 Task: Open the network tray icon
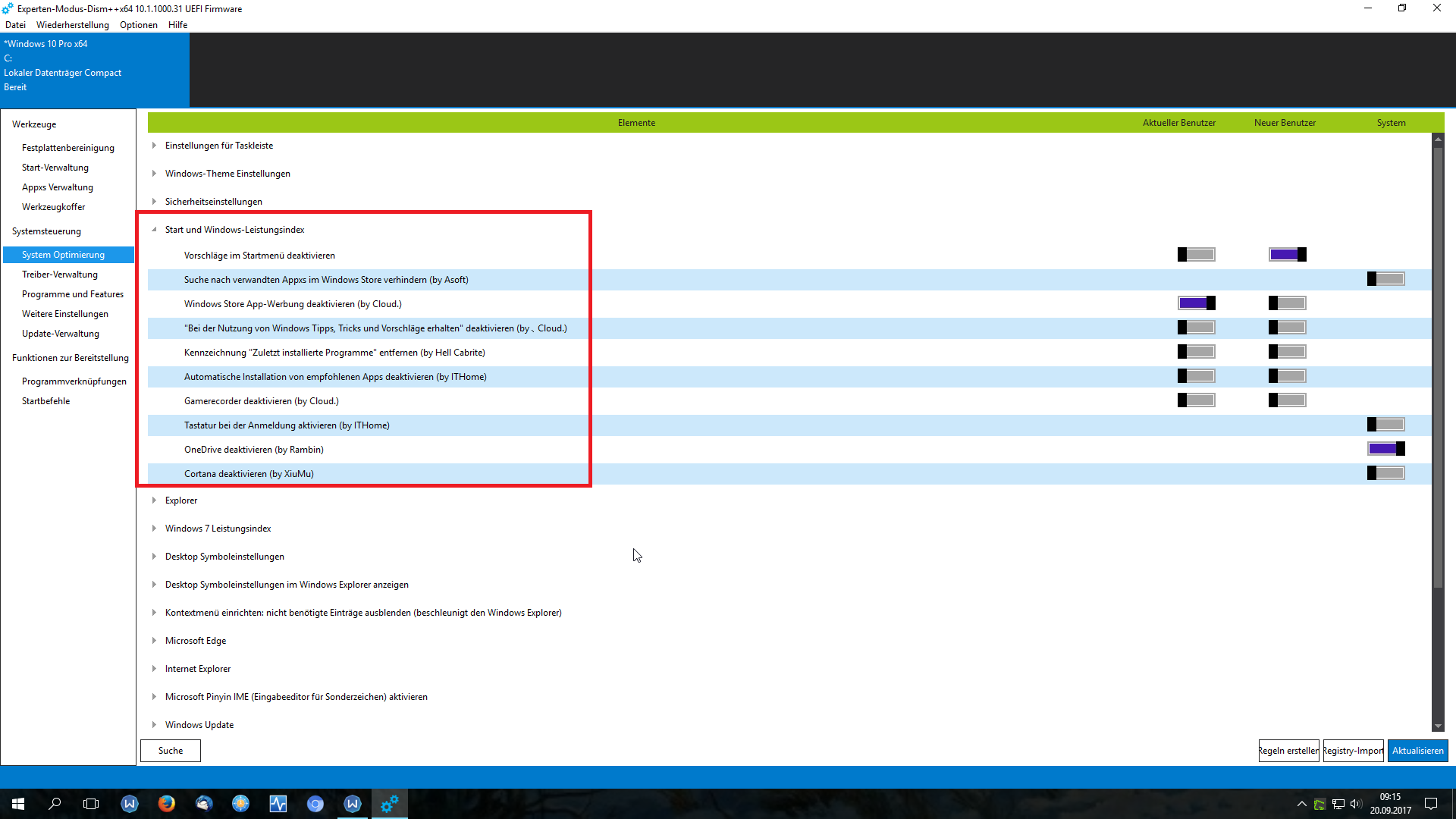coord(1338,804)
